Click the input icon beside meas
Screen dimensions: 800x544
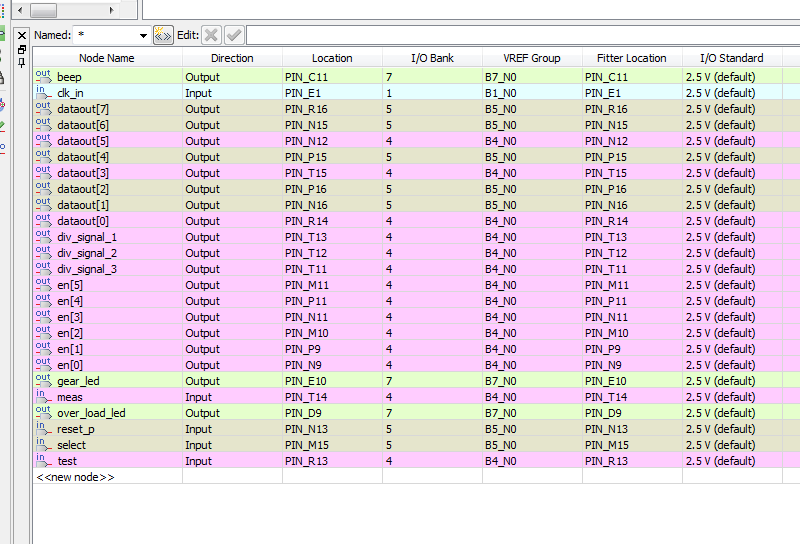(x=43, y=397)
